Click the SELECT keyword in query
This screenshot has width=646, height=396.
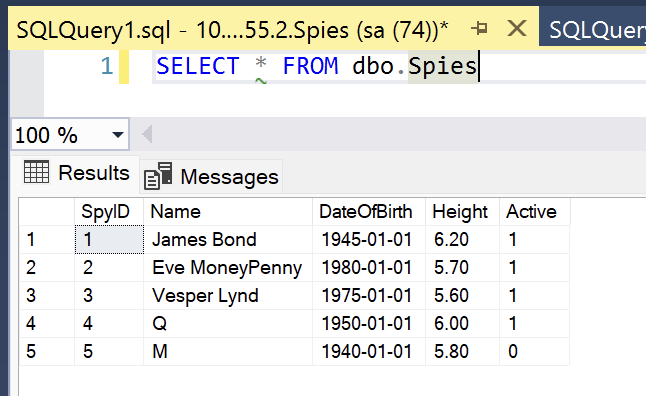tap(198, 66)
